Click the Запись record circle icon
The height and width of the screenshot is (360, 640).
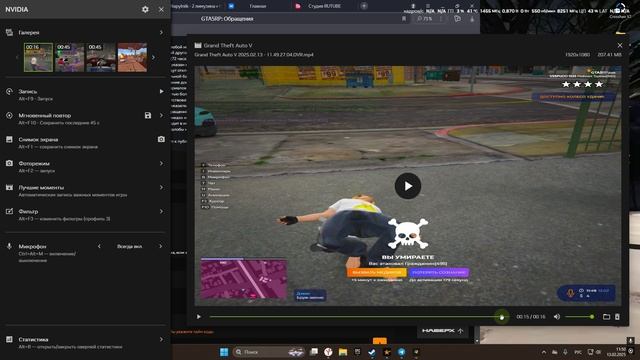point(9,91)
